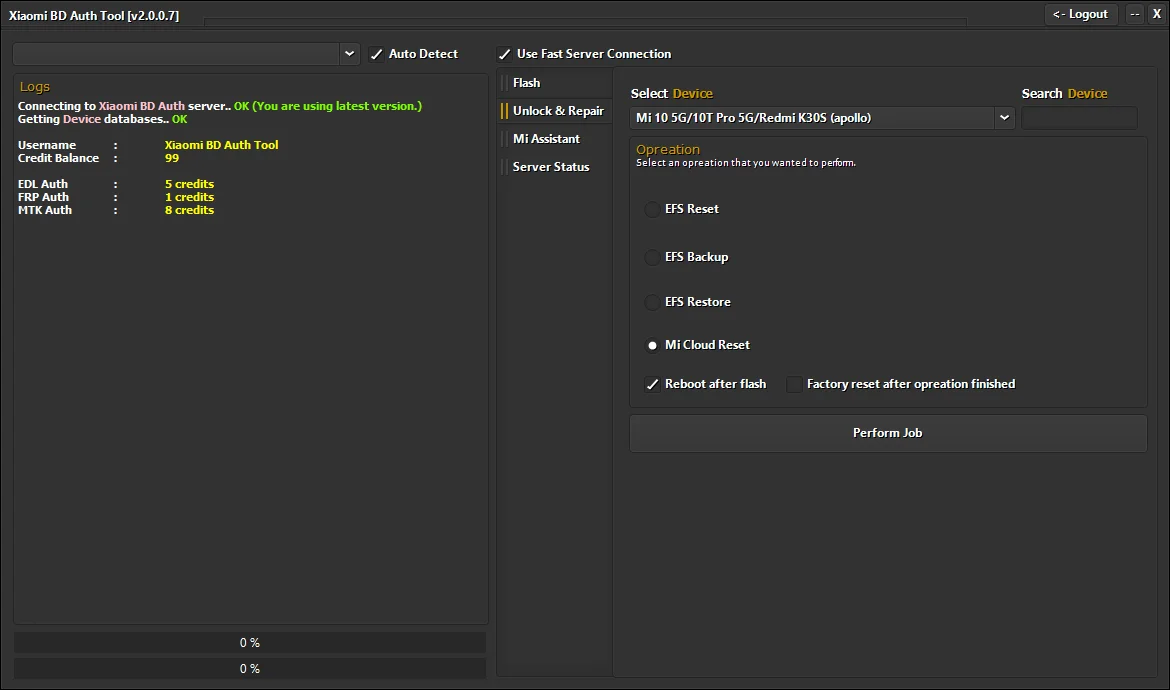This screenshot has width=1170, height=690.
Task: Click the 'FRP Auth' label
Action: tap(43, 197)
